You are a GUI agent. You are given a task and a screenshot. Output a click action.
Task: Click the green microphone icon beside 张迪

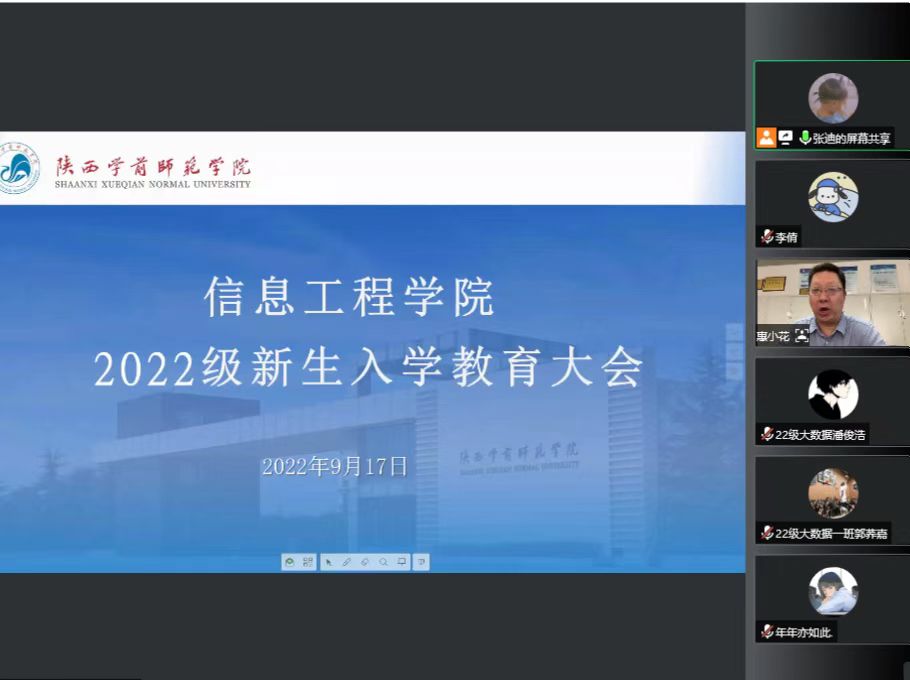tap(805, 138)
